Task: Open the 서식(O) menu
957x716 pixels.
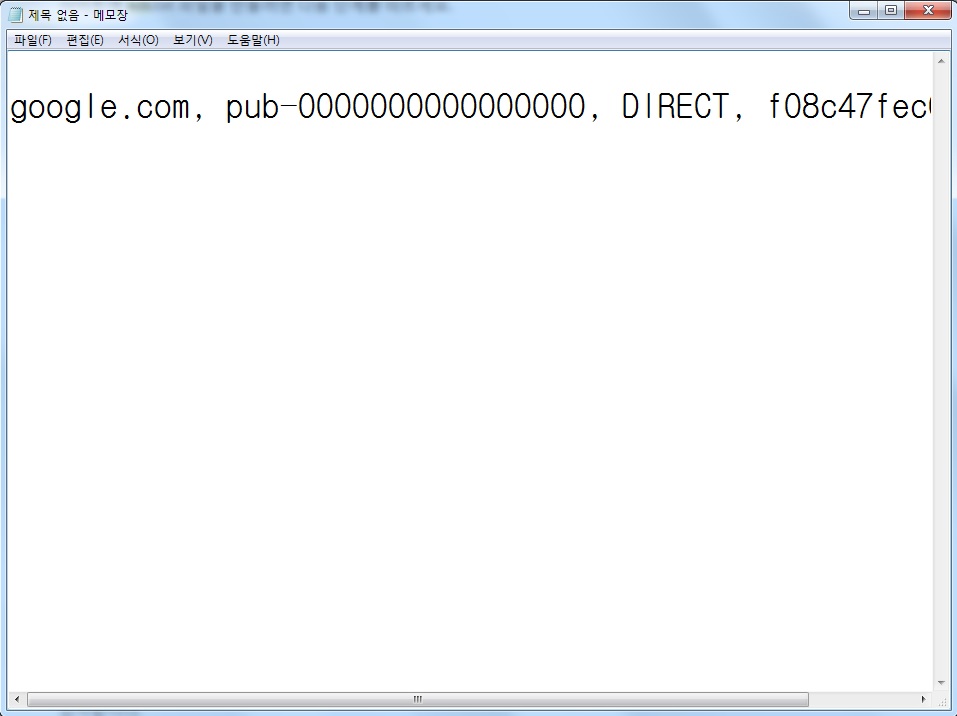Action: click(x=139, y=40)
